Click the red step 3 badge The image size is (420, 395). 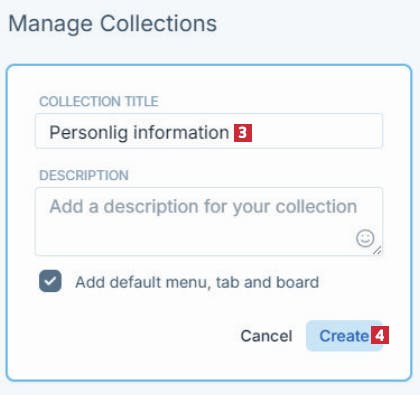[243, 133]
